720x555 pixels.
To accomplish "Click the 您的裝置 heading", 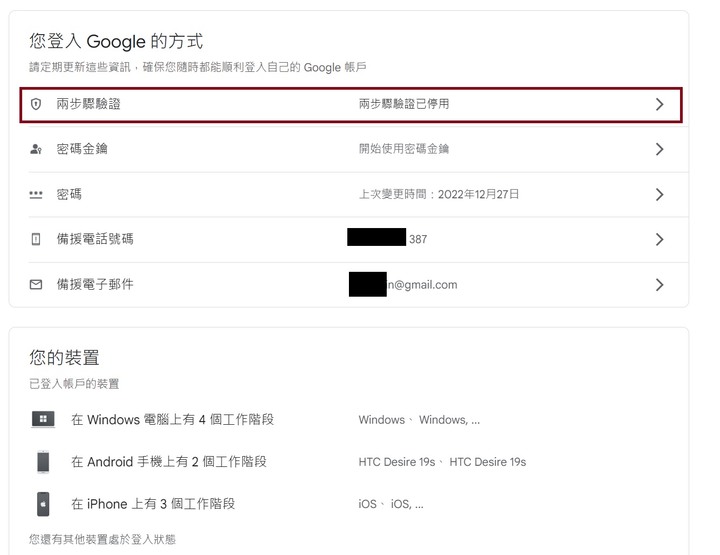I will 64,358.
